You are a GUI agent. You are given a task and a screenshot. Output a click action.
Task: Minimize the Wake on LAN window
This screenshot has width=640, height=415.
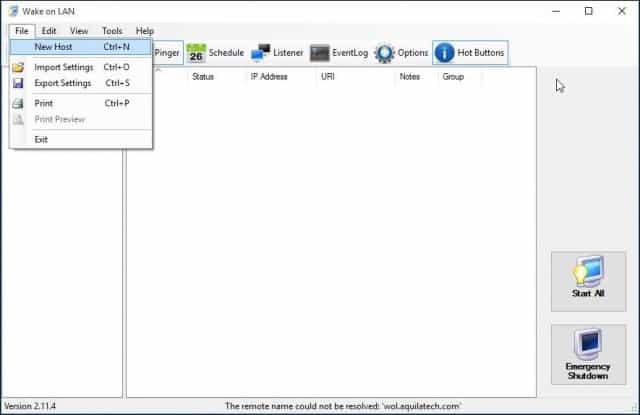(556, 11)
